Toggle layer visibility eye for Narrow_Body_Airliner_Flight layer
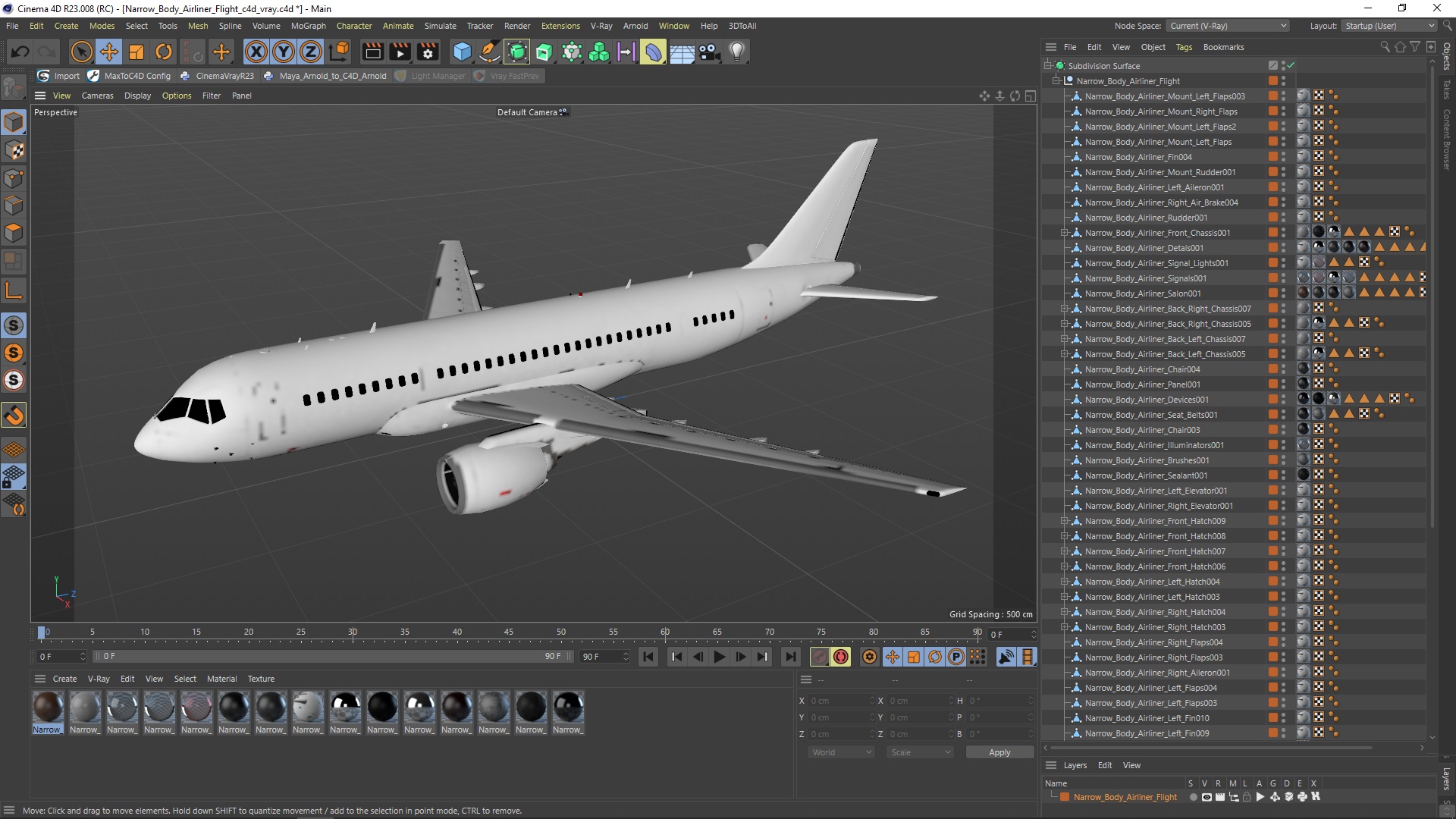The height and width of the screenshot is (819, 1456). click(x=1207, y=797)
